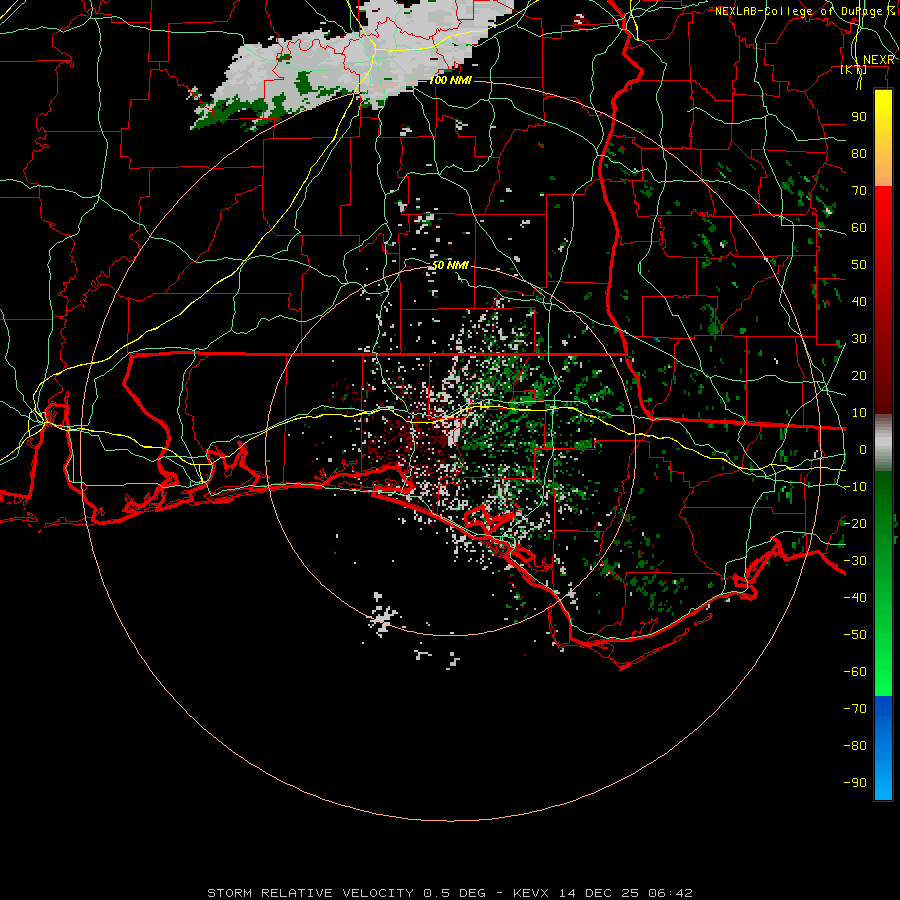Click the -90 value on the velocity scale
This screenshot has width=900, height=900.
pos(855,783)
